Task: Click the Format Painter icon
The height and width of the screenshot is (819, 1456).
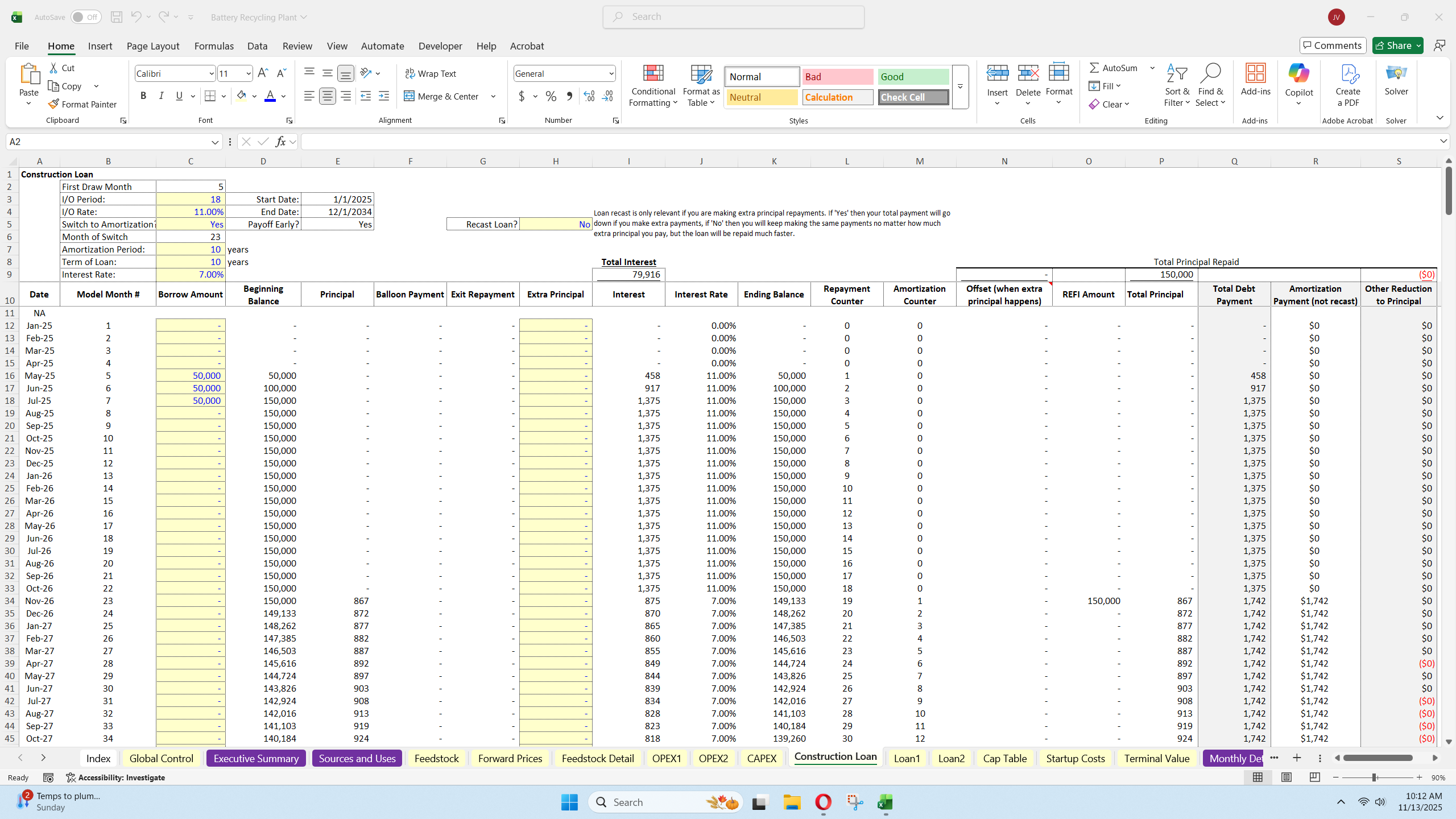Action: (x=53, y=104)
